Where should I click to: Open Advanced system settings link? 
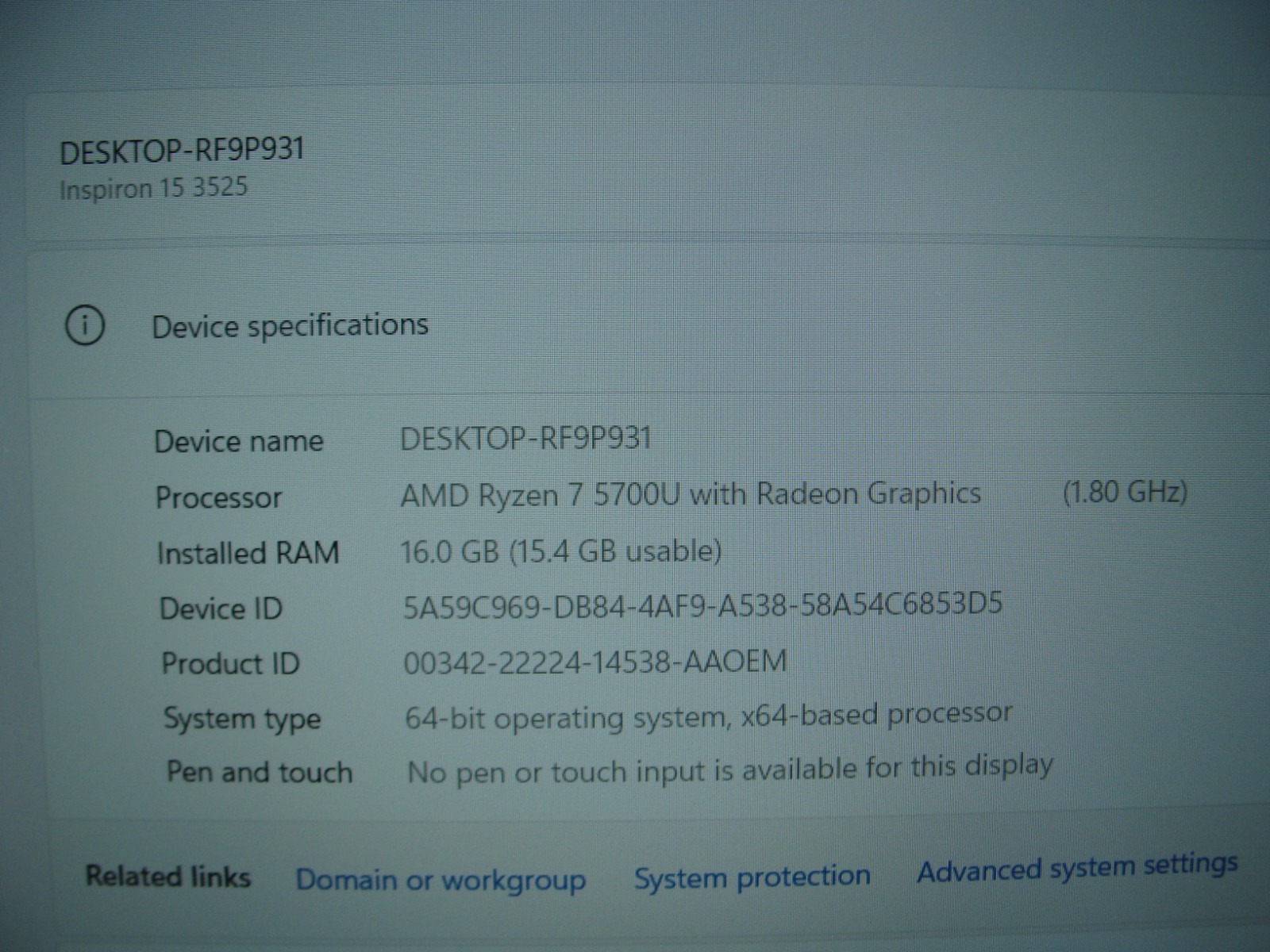(1078, 868)
